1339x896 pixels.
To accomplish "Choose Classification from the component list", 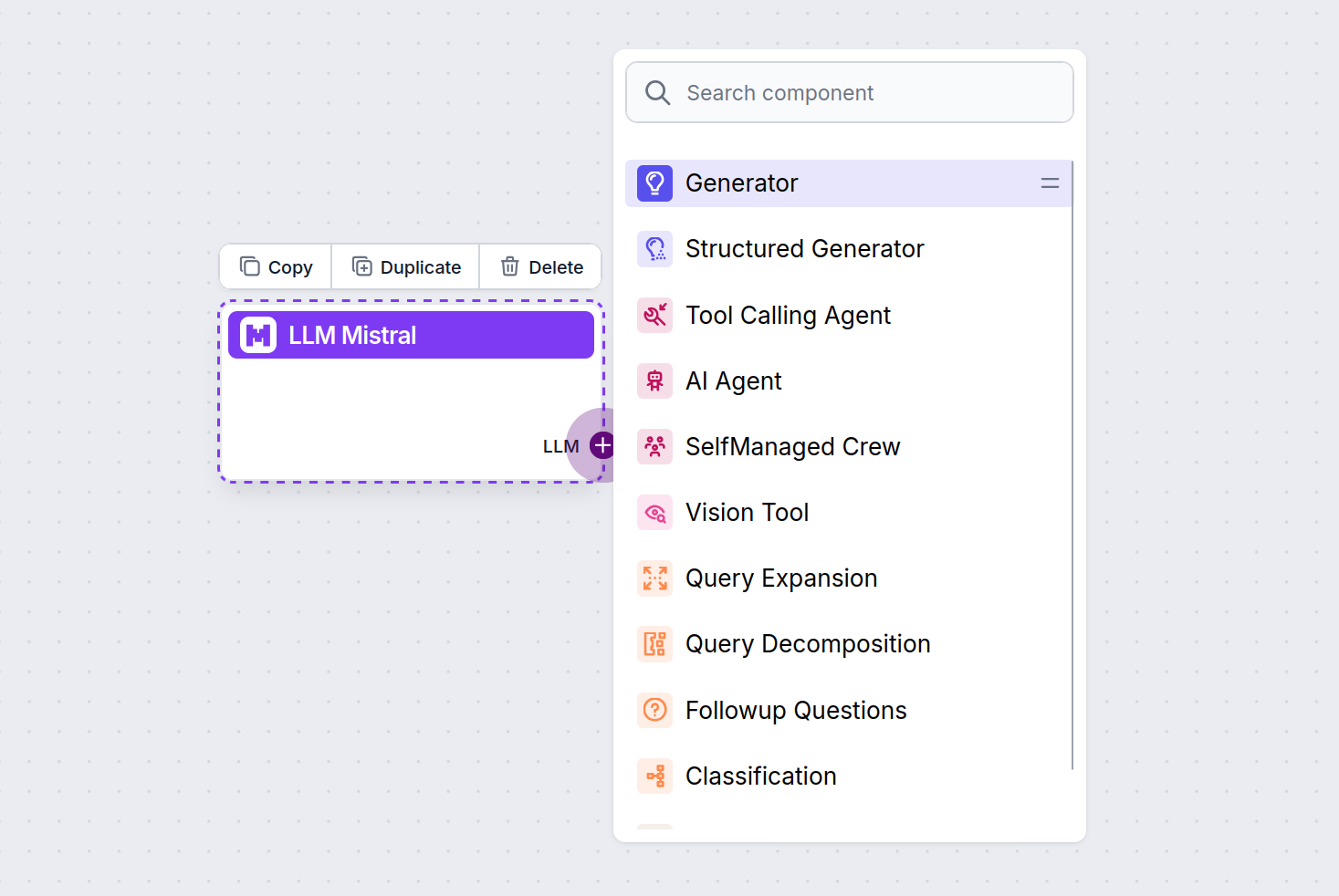I will 760,776.
